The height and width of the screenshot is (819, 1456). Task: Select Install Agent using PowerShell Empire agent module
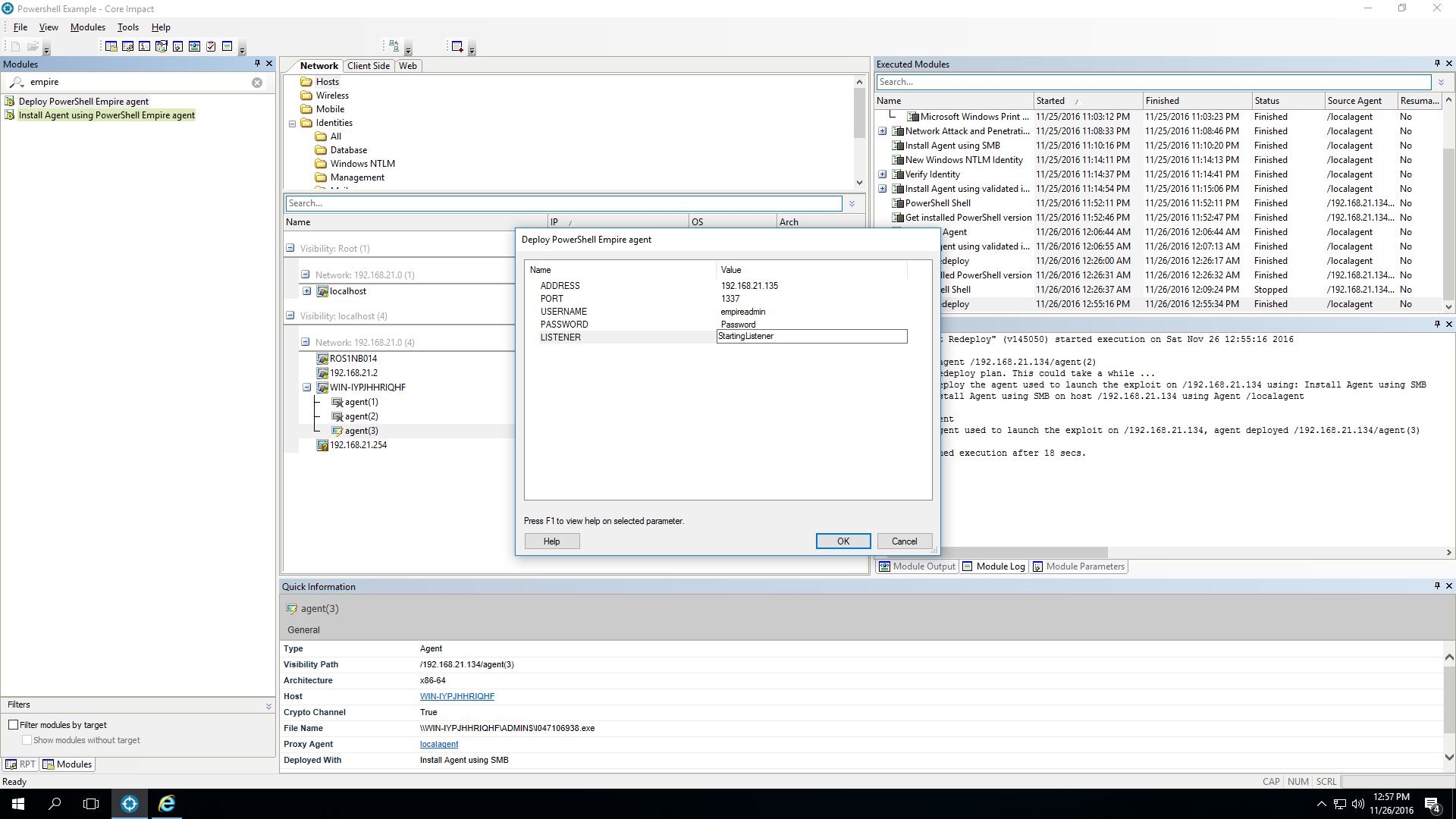click(107, 115)
